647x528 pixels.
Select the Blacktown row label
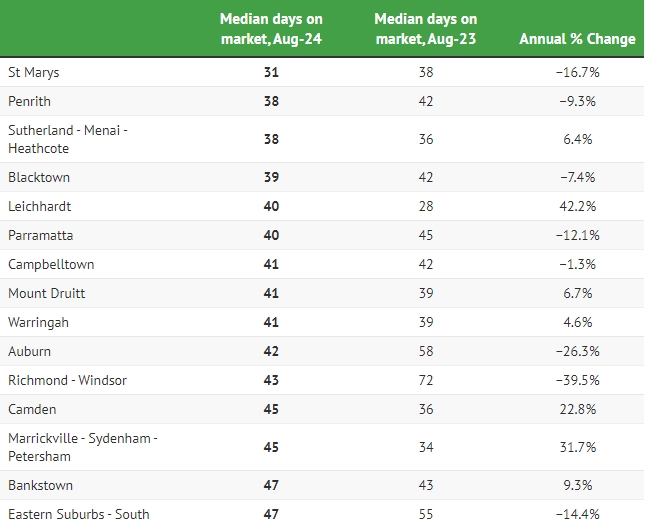click(x=39, y=177)
